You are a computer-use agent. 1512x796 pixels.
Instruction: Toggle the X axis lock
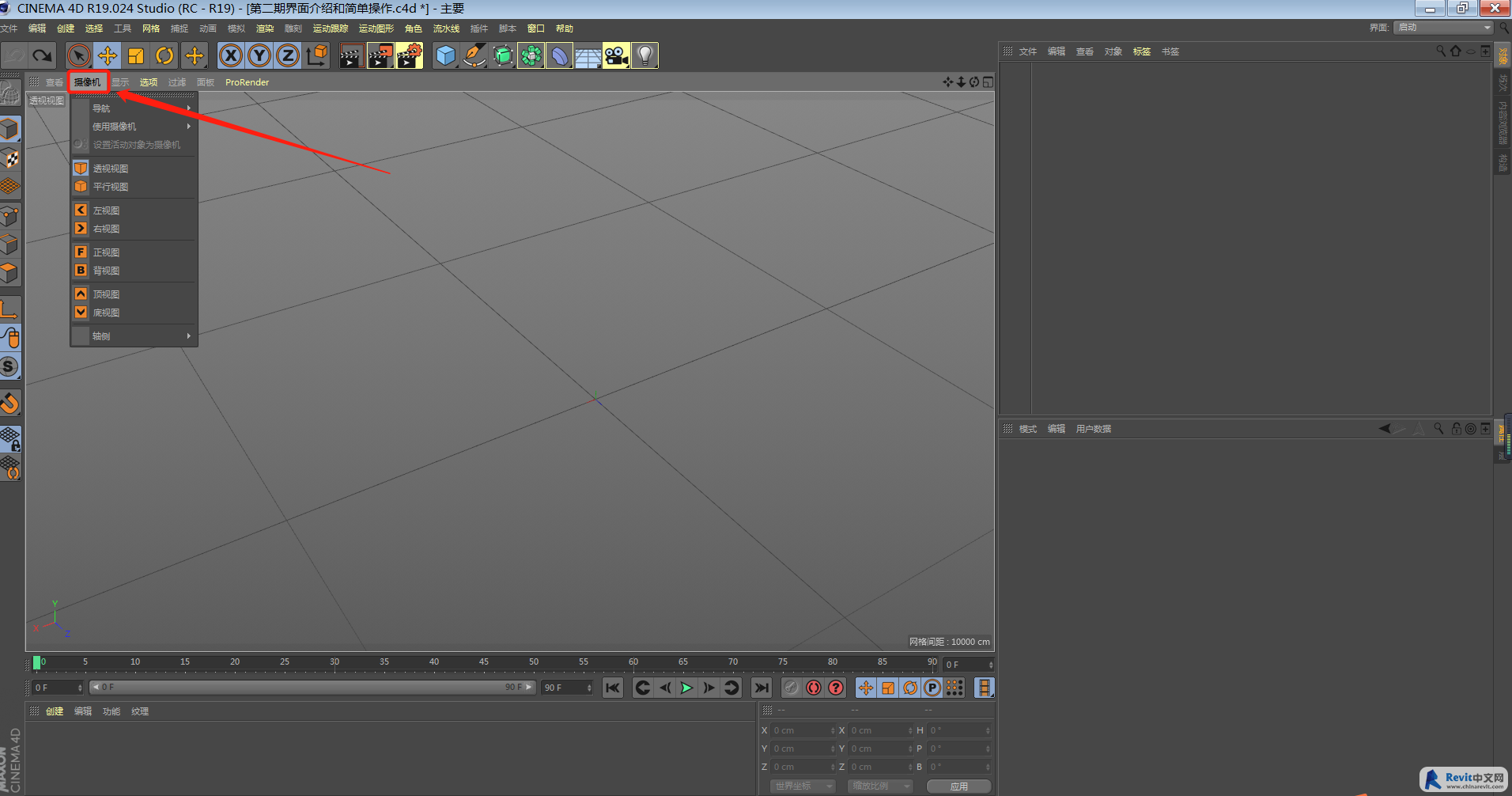tap(230, 55)
